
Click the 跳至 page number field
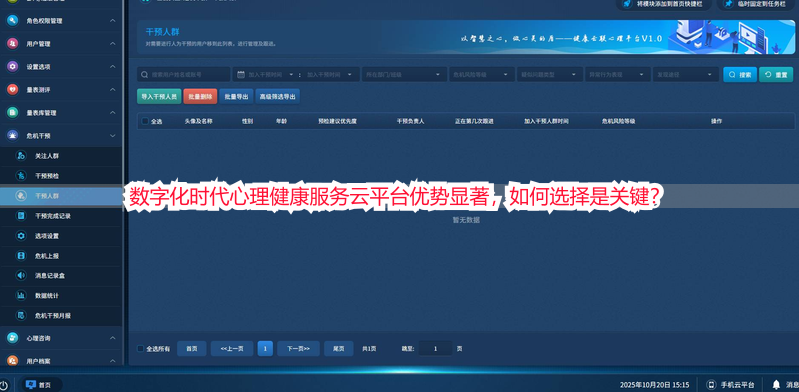(x=435, y=349)
